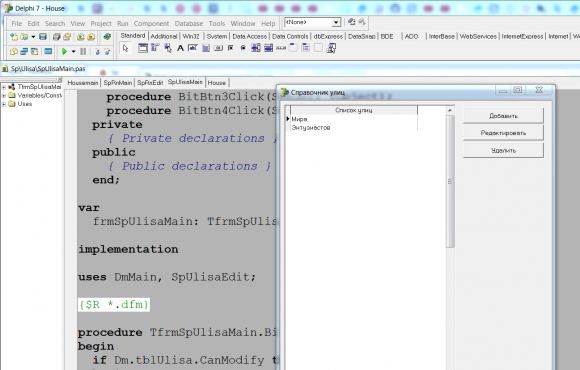The width and height of the screenshot is (580, 370).
Task: Click the green Run program arrow
Action: 64,52
